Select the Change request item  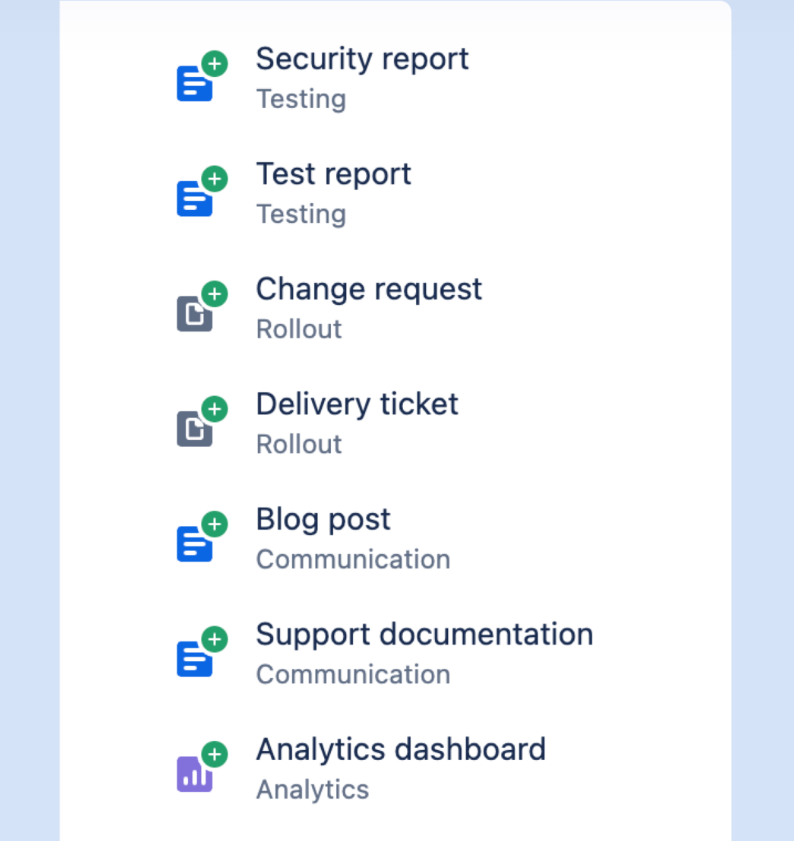[x=368, y=289]
